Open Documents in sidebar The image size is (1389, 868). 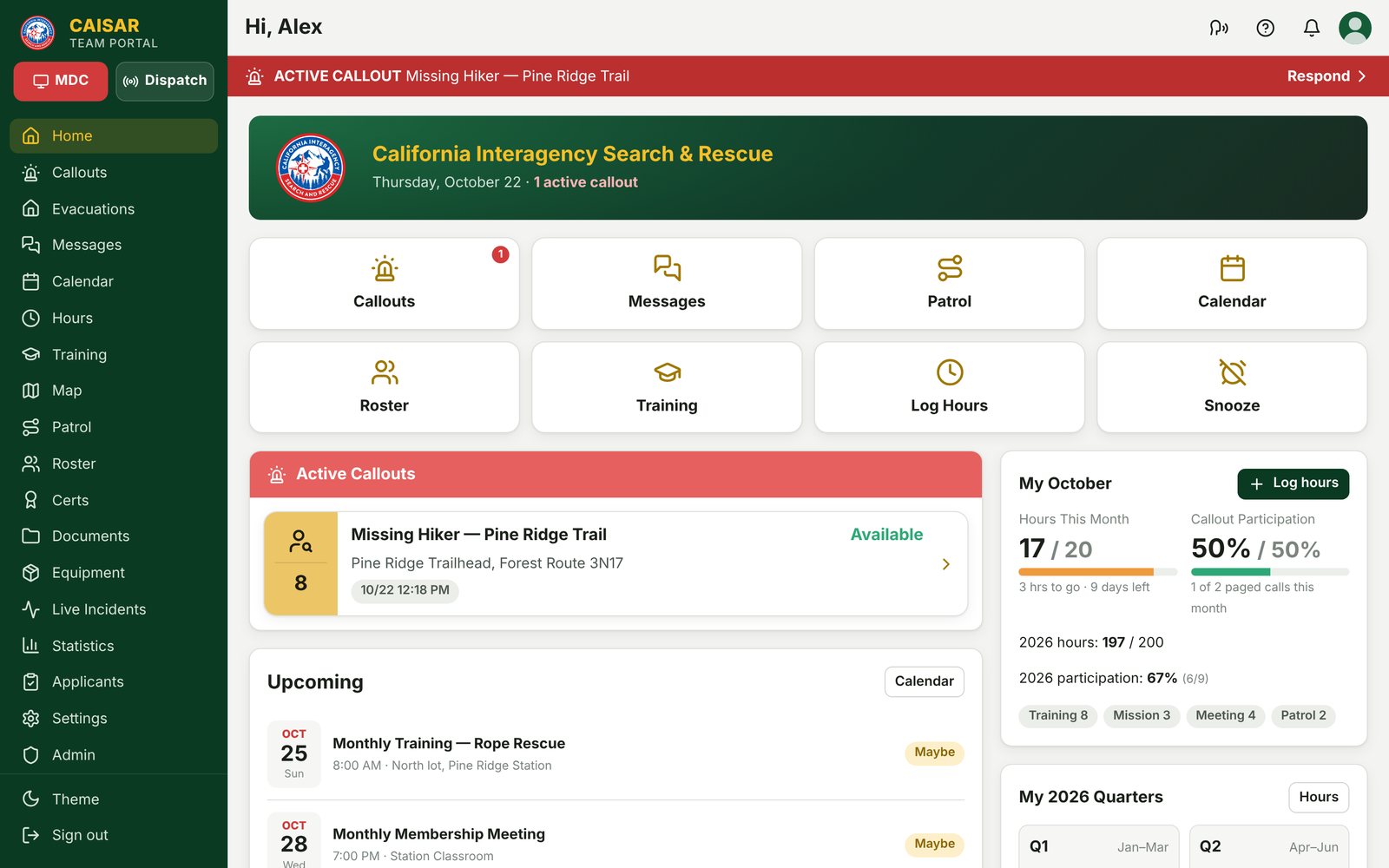click(x=114, y=536)
